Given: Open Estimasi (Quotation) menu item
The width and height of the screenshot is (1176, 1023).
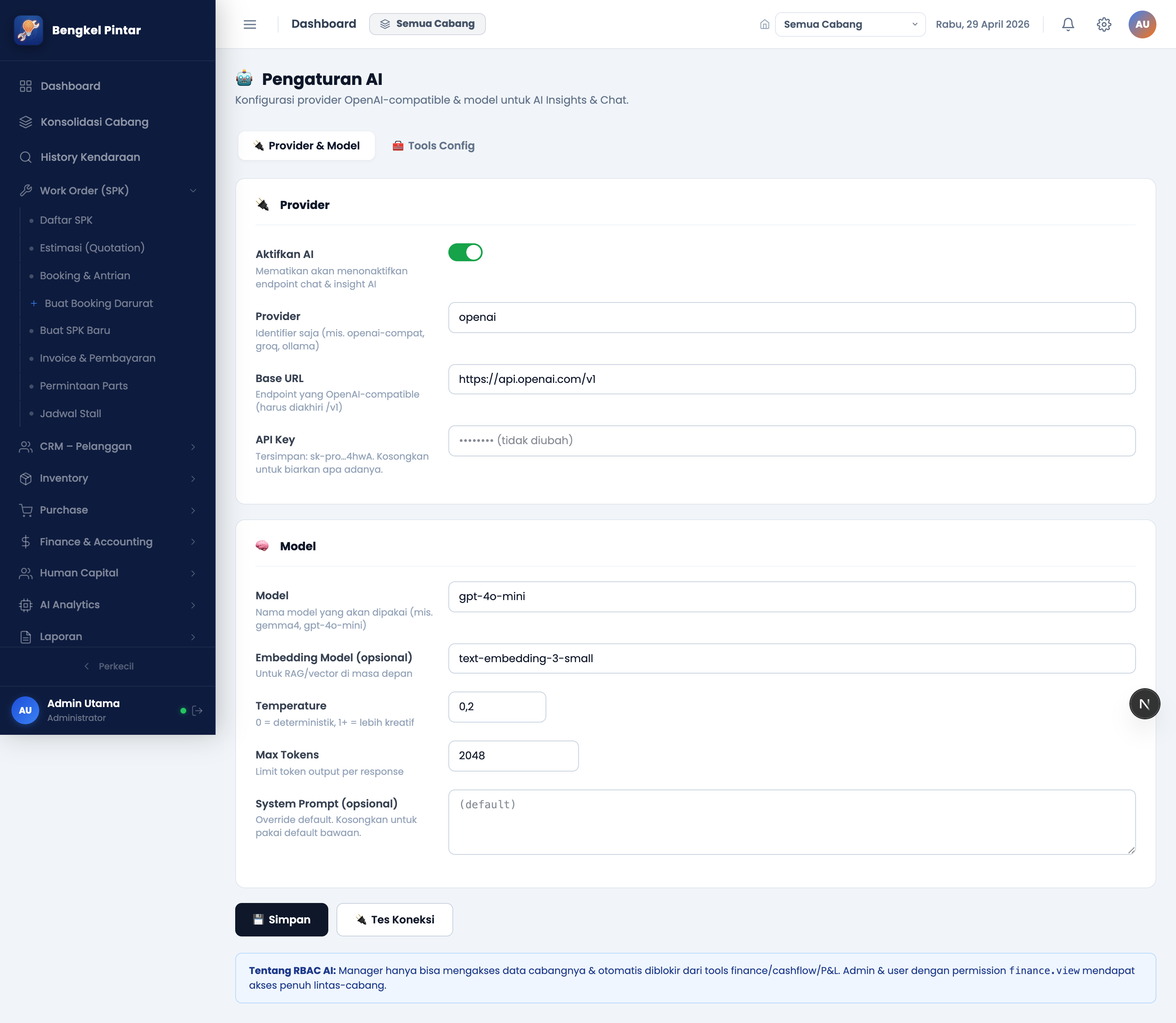Looking at the screenshot, I should pos(92,248).
